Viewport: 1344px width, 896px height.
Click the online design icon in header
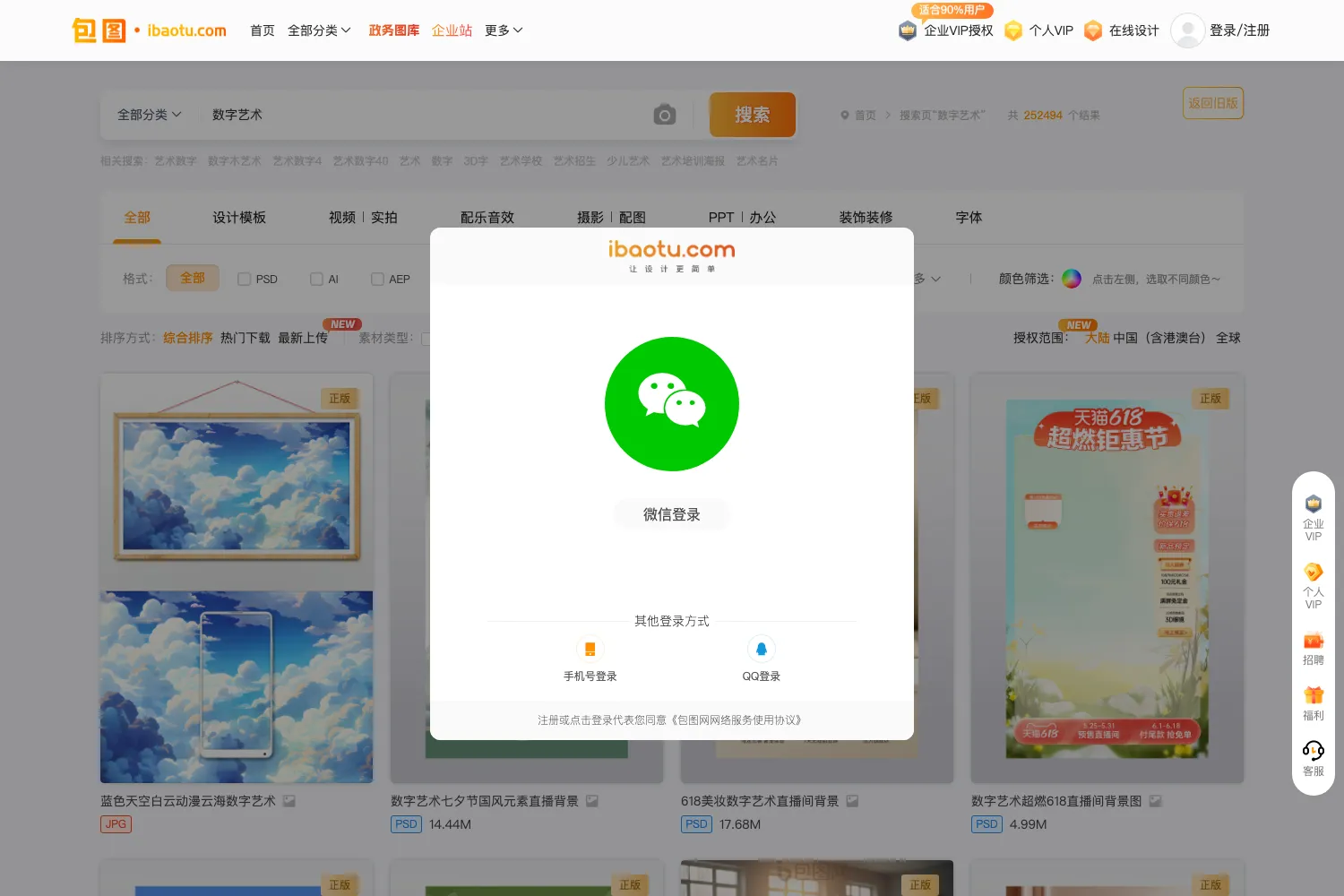1093,30
